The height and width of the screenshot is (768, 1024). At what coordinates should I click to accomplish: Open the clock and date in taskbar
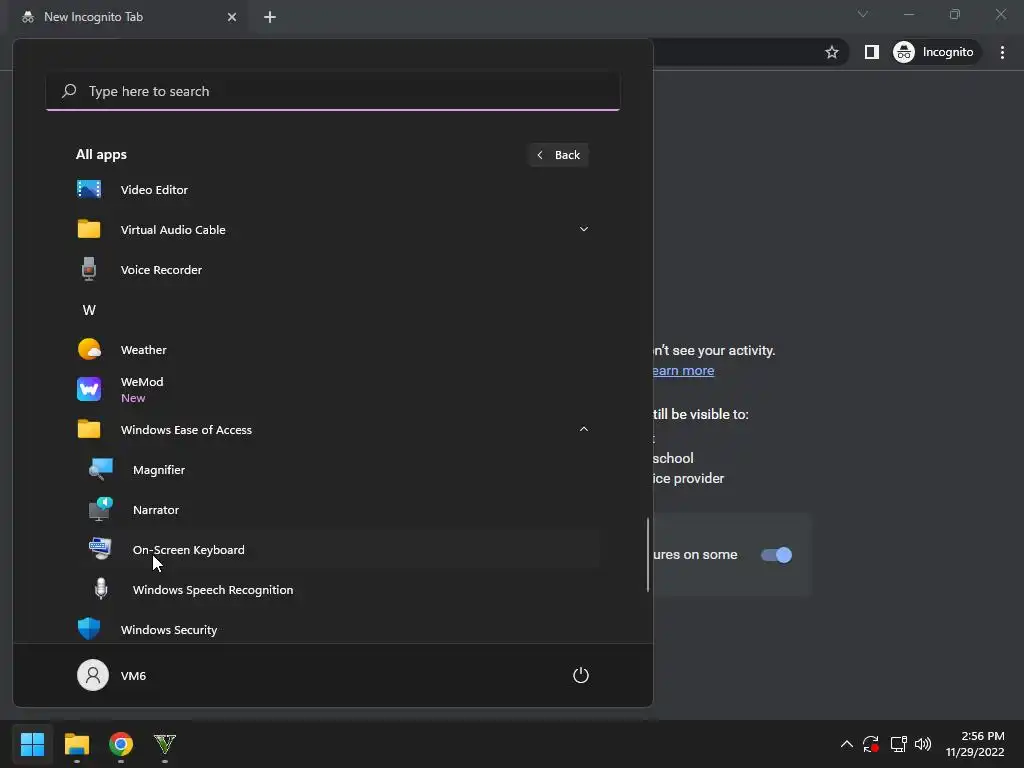(975, 744)
